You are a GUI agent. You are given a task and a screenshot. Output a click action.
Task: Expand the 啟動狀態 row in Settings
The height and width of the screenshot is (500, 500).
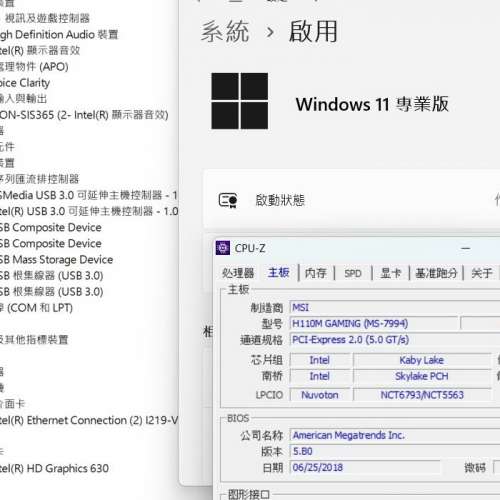coord(352,200)
